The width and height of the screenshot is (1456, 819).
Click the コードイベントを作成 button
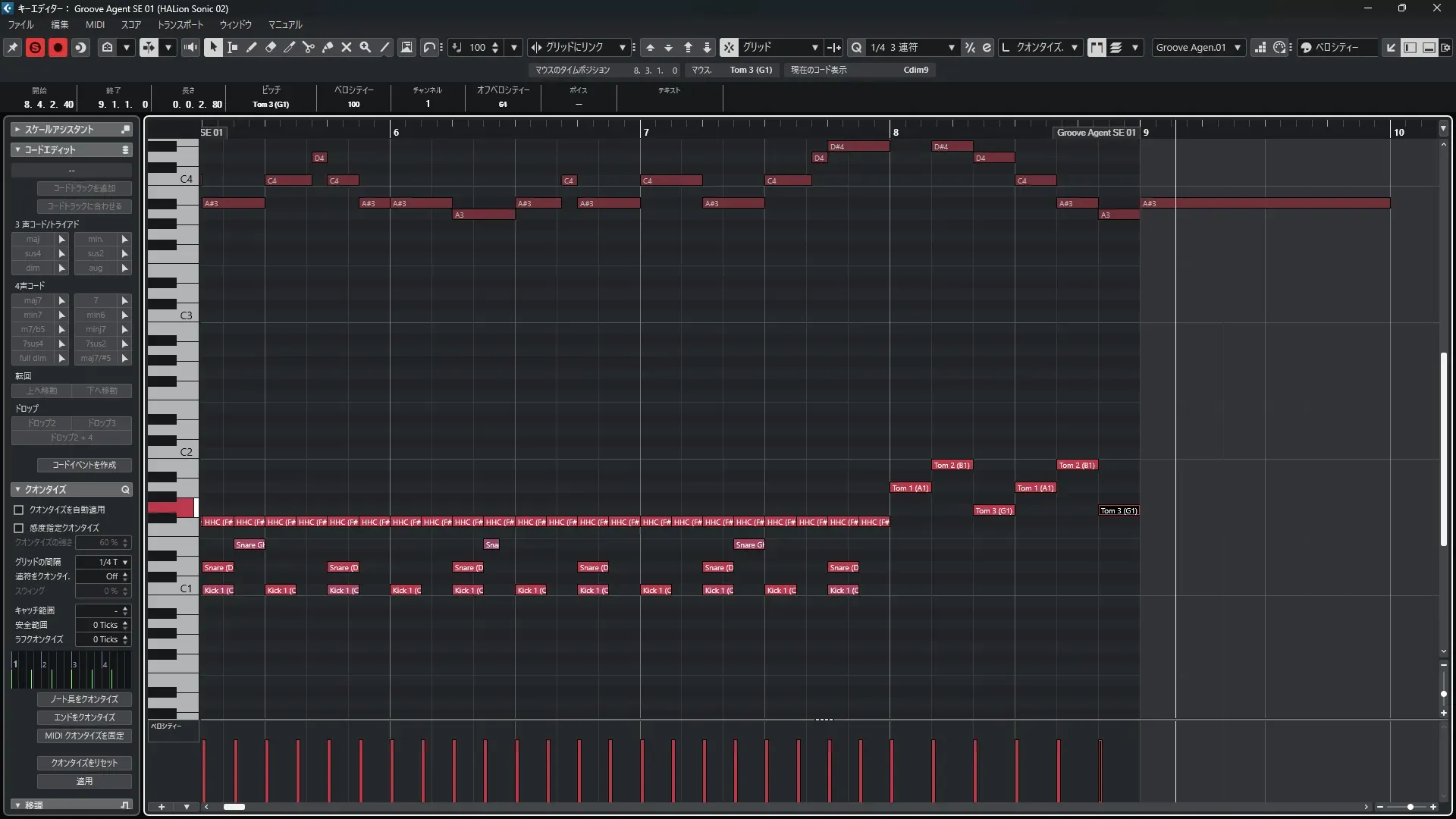84,465
